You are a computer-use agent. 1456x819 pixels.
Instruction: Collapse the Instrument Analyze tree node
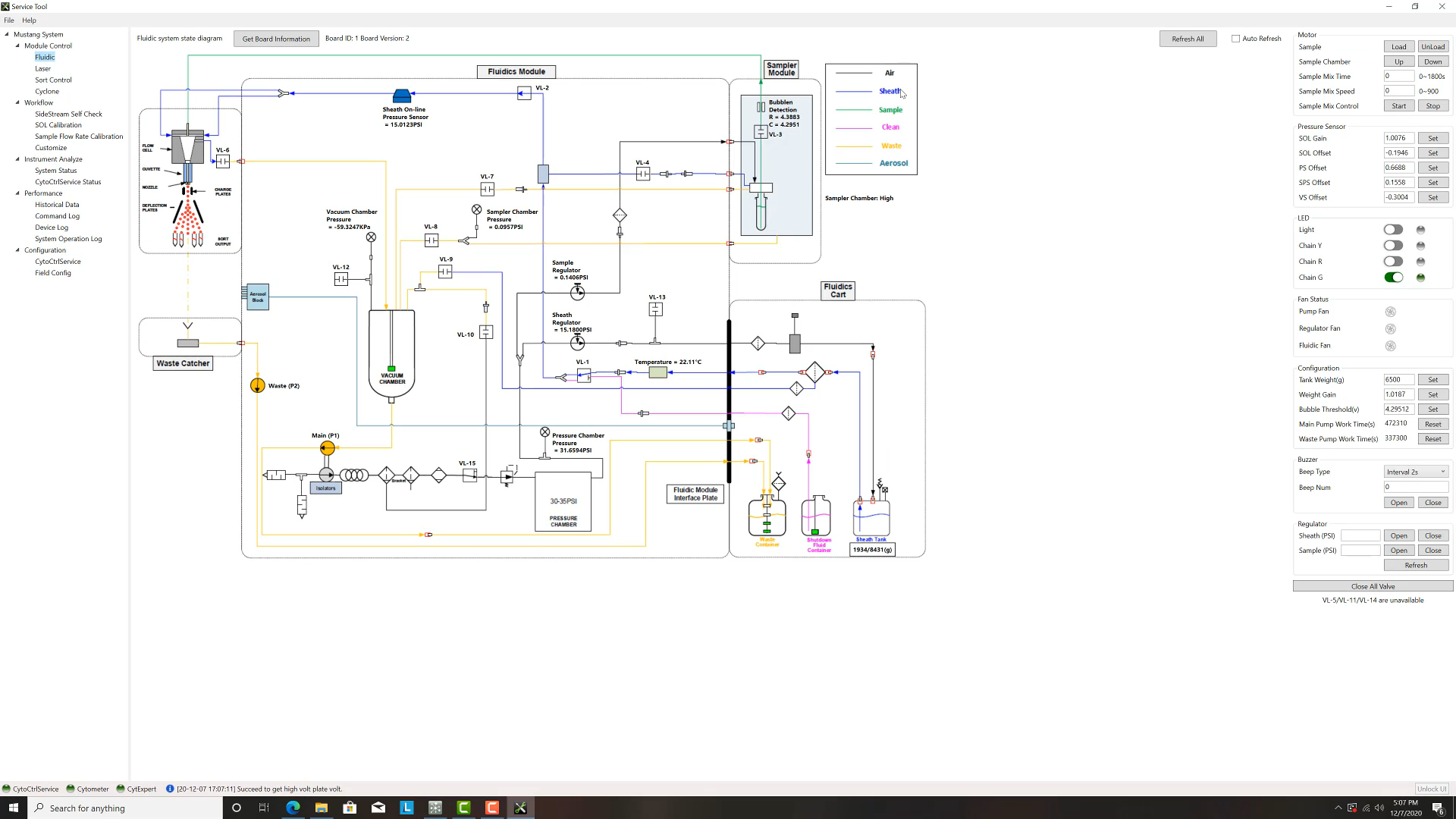[x=17, y=159]
